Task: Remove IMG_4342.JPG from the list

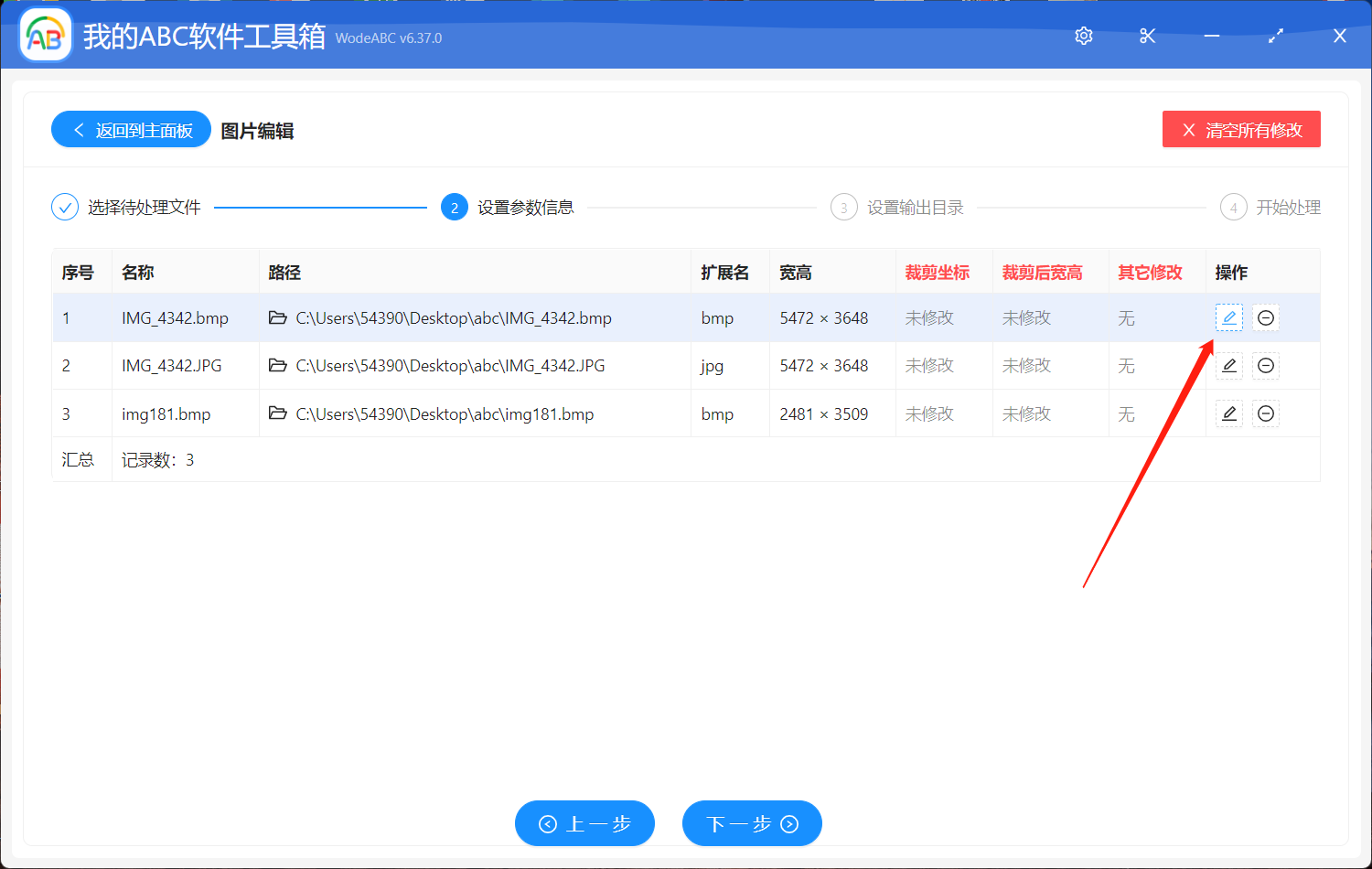Action: point(1266,366)
